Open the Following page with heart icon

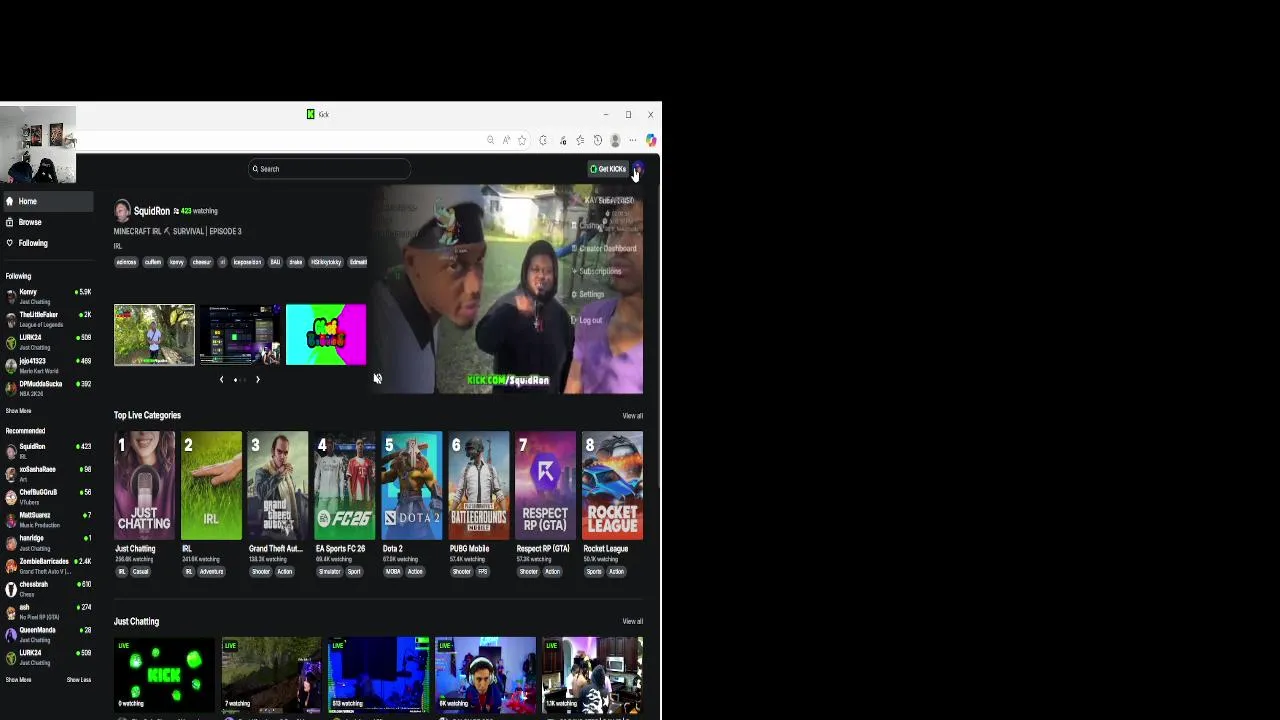click(46, 243)
